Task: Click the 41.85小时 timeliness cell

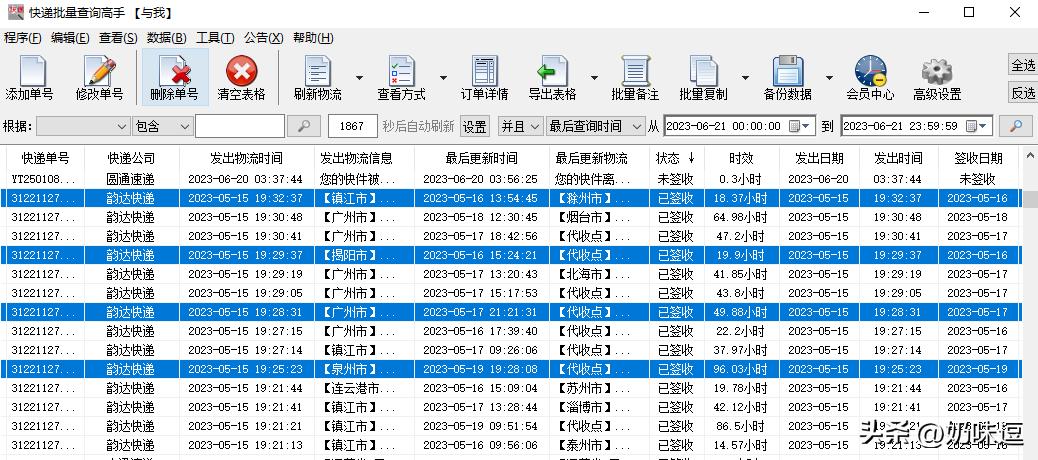Action: click(741, 274)
